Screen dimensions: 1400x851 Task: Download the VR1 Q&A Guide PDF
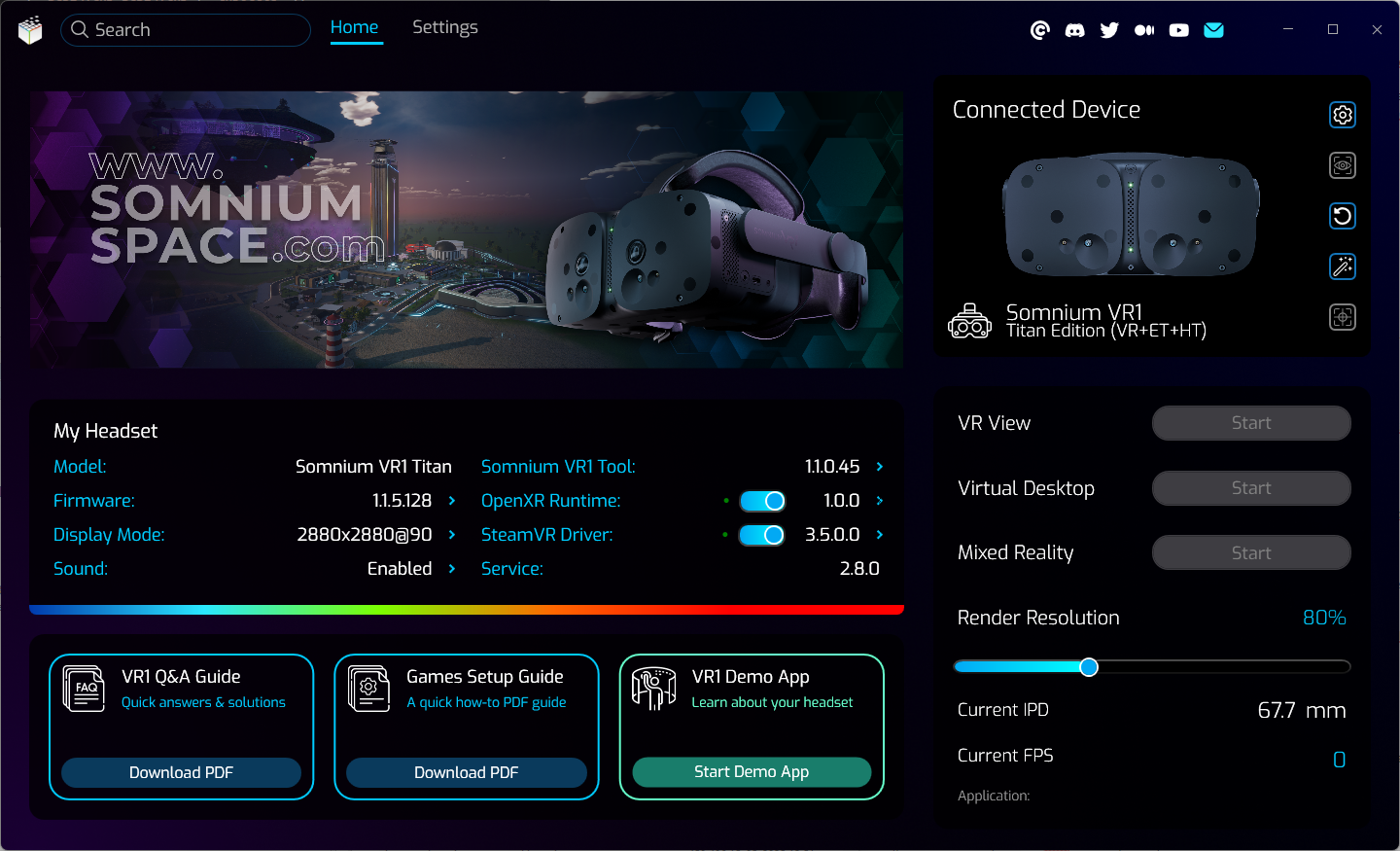pyautogui.click(x=181, y=772)
